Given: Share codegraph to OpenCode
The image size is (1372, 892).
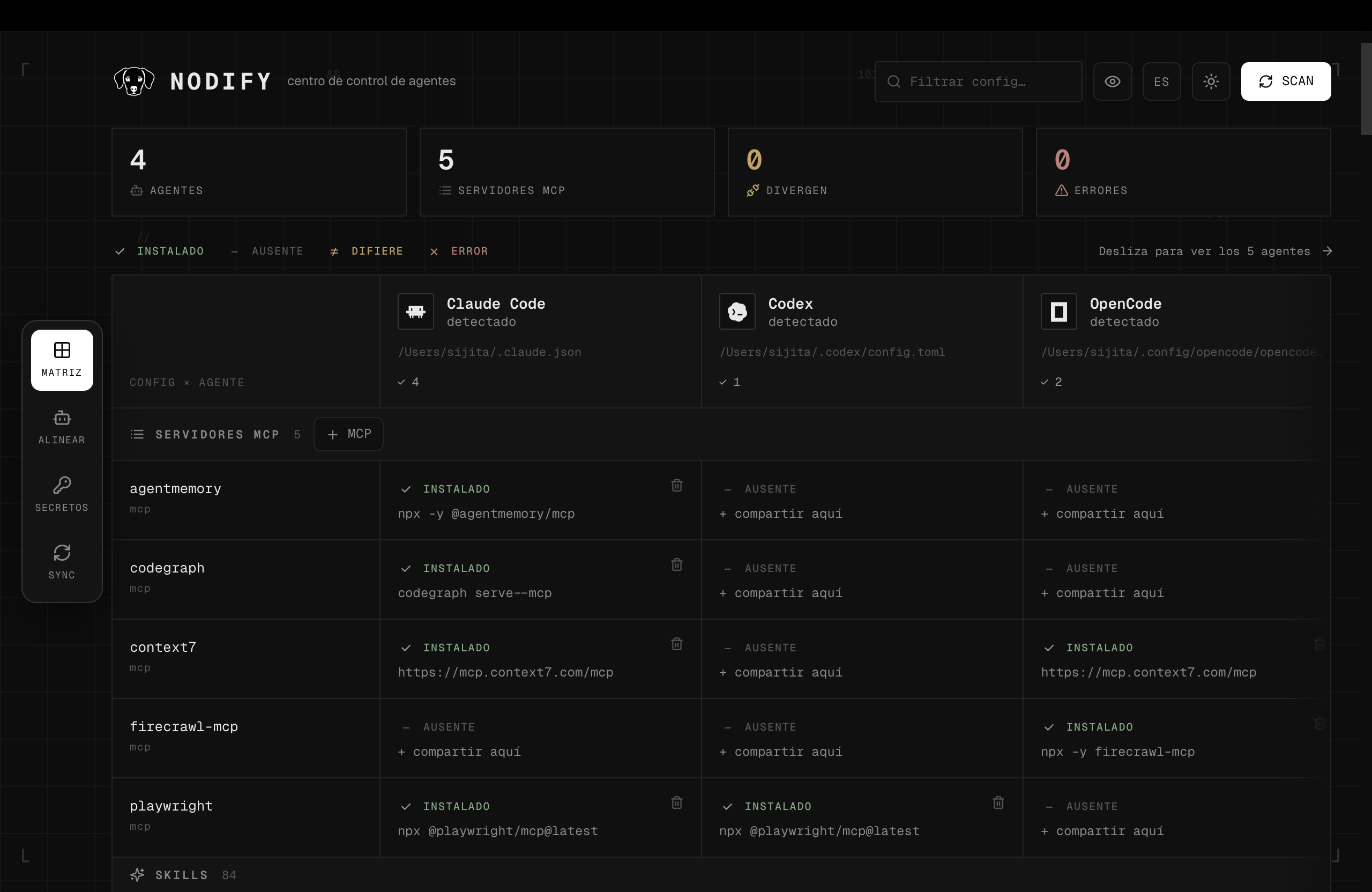Looking at the screenshot, I should pyautogui.click(x=1102, y=593).
